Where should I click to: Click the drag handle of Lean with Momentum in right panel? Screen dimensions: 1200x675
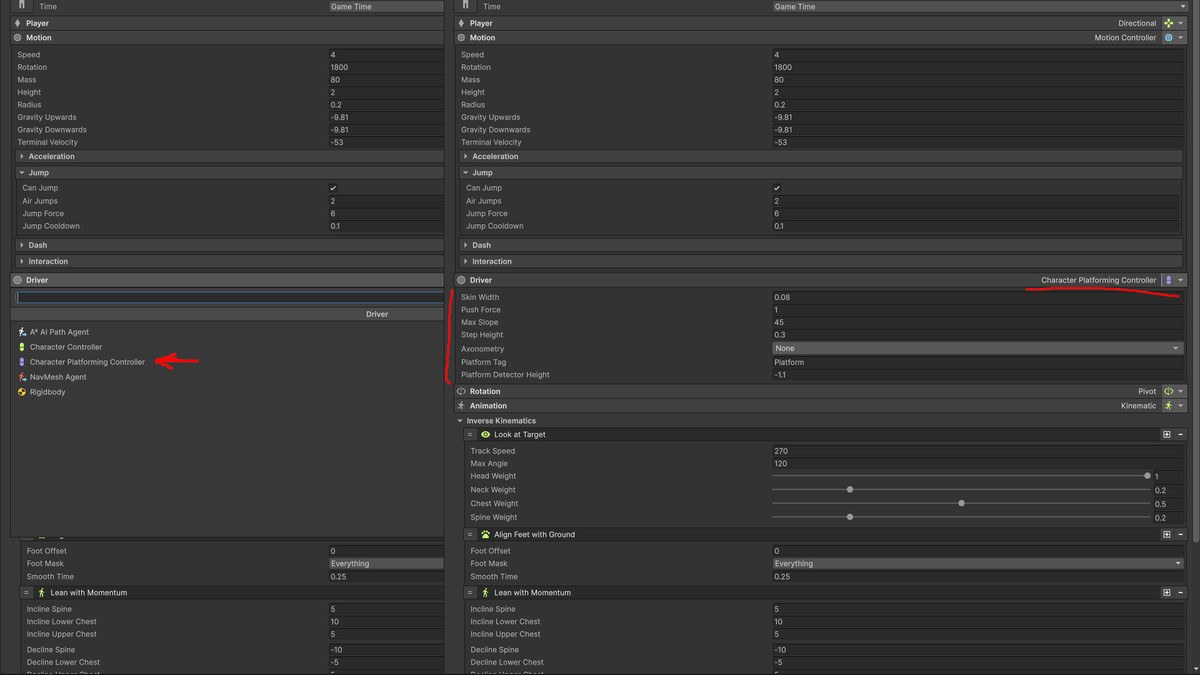pyautogui.click(x=470, y=593)
